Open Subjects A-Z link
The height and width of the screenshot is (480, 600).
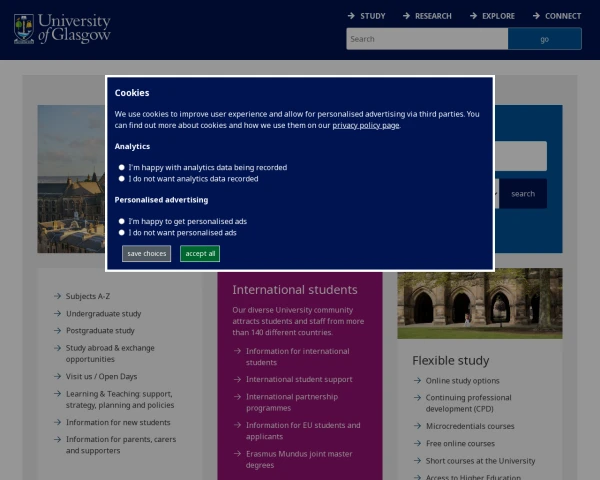88,296
